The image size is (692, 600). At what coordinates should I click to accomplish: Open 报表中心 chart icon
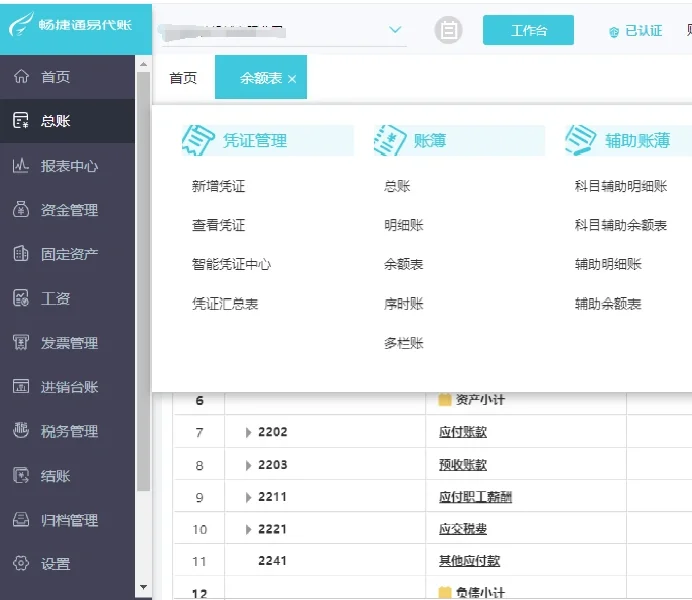tap(21, 166)
